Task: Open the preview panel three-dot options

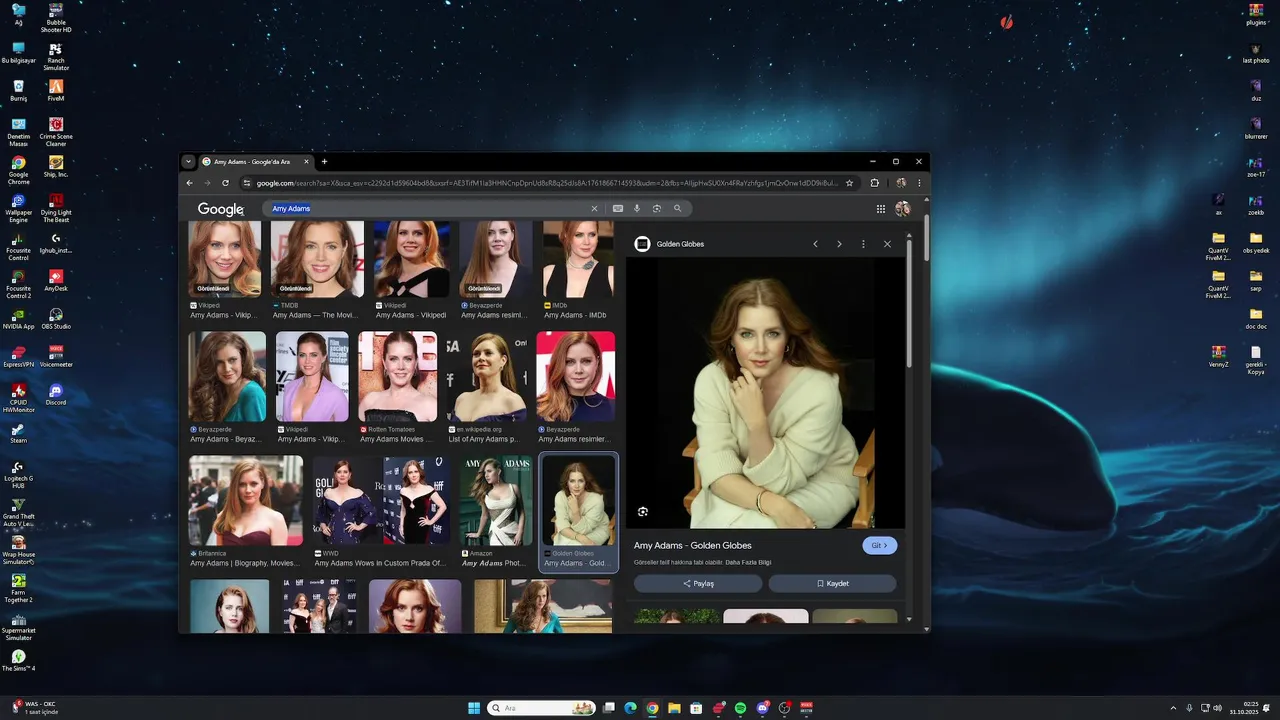Action: [863, 244]
